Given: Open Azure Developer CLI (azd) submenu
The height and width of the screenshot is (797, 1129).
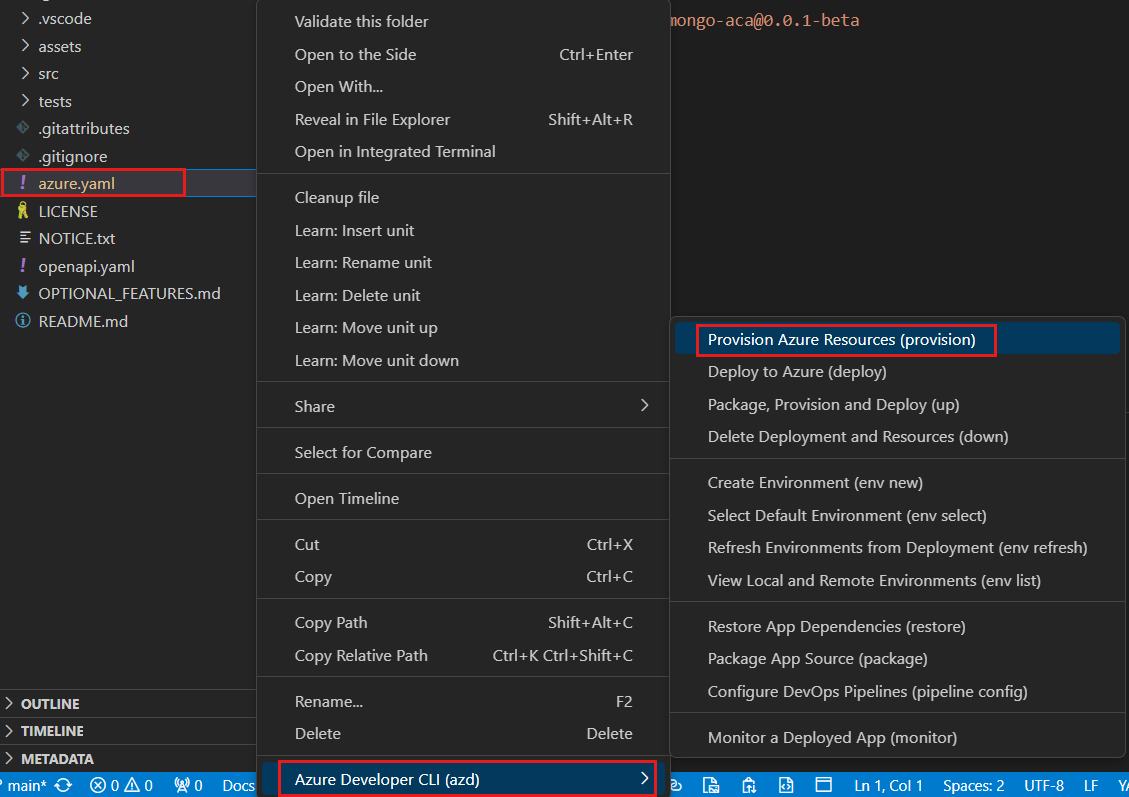Looking at the screenshot, I should click(463, 780).
